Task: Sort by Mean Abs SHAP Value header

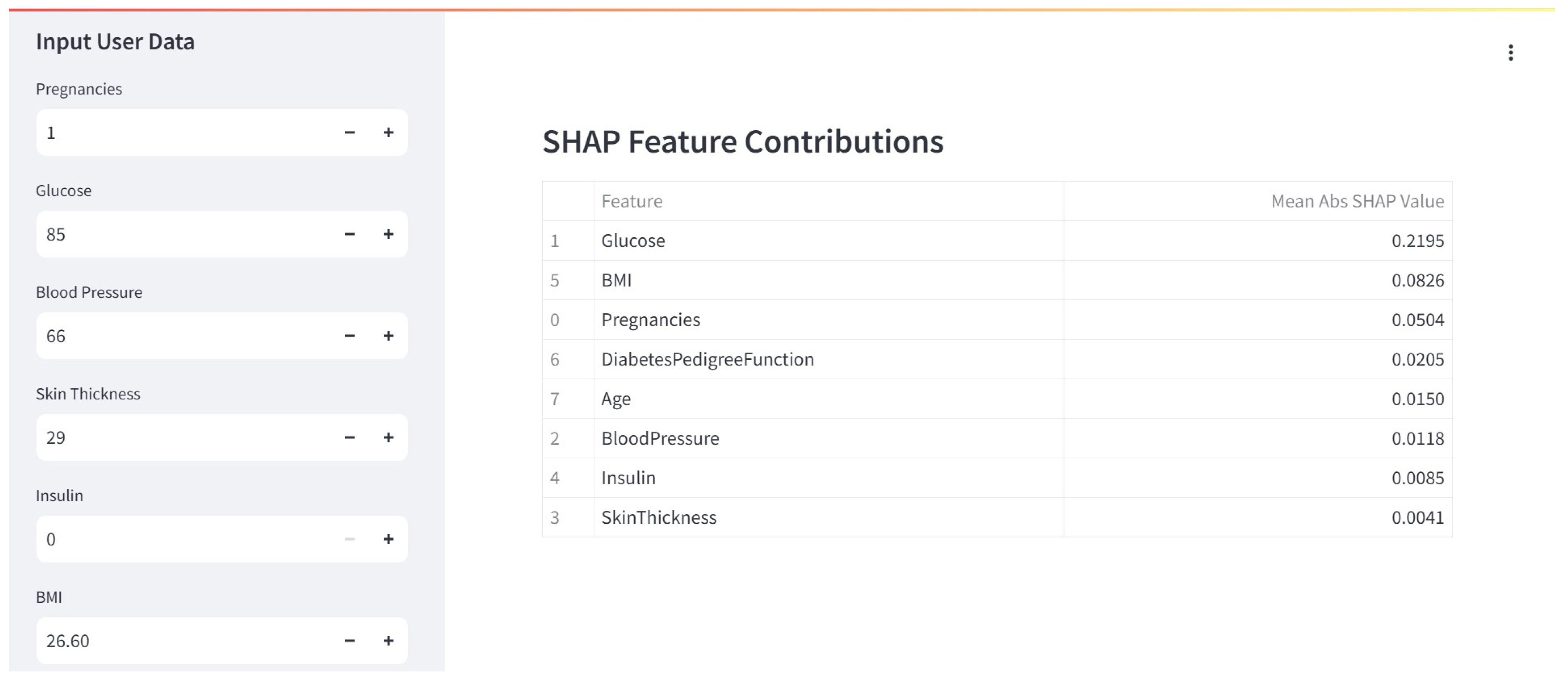Action: (x=1357, y=201)
